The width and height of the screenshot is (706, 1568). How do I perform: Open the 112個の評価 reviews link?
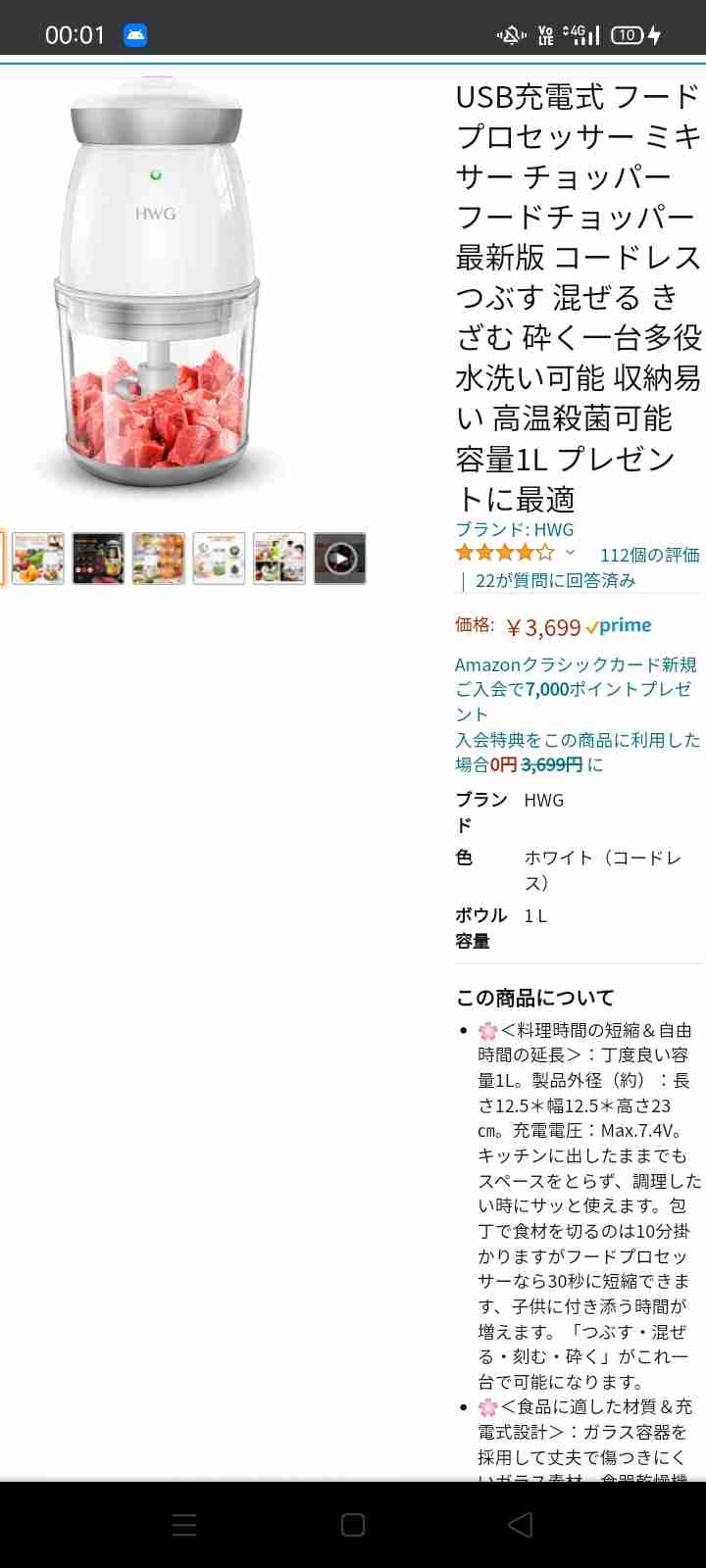649,555
